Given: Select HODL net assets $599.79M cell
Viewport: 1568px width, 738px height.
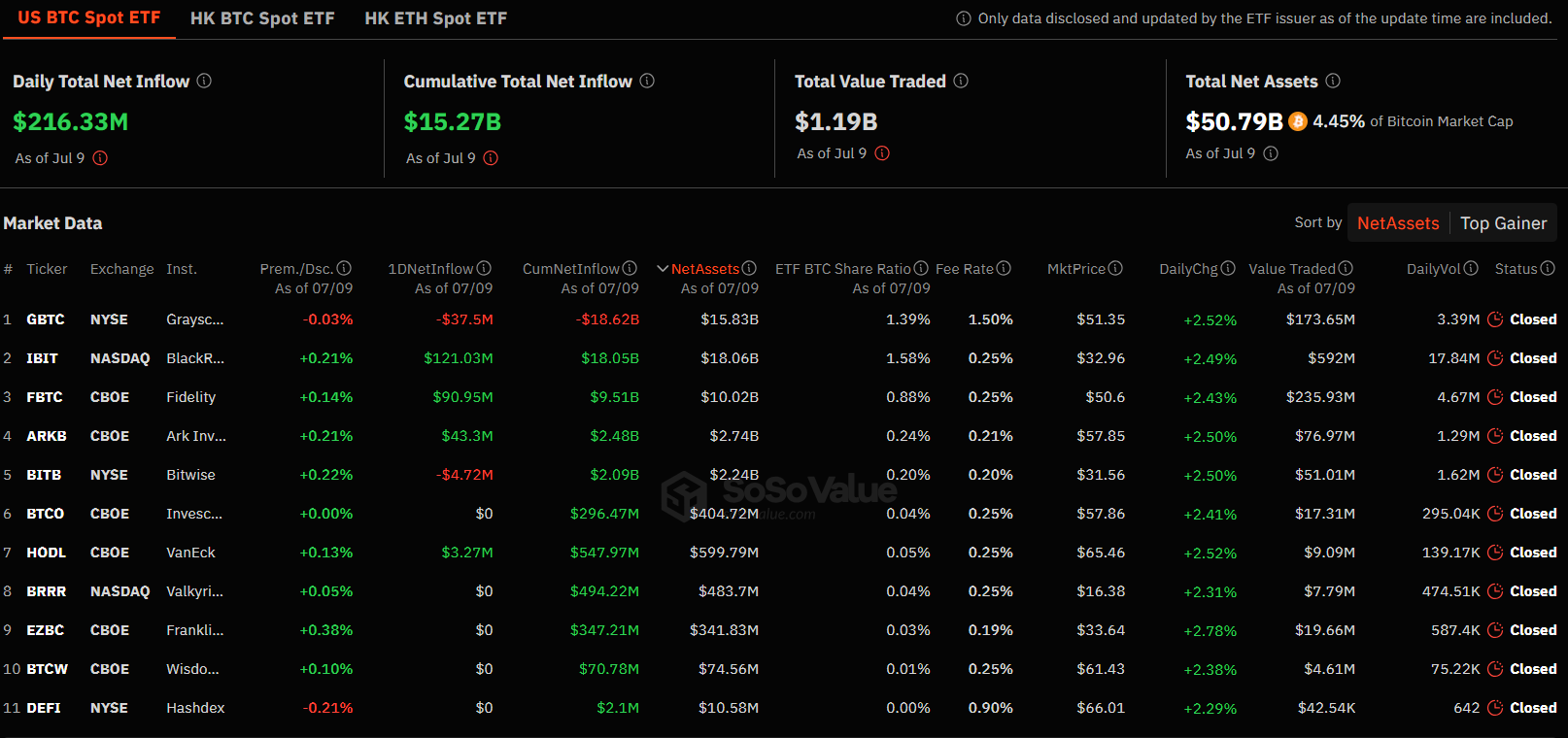Looking at the screenshot, I should tap(725, 553).
